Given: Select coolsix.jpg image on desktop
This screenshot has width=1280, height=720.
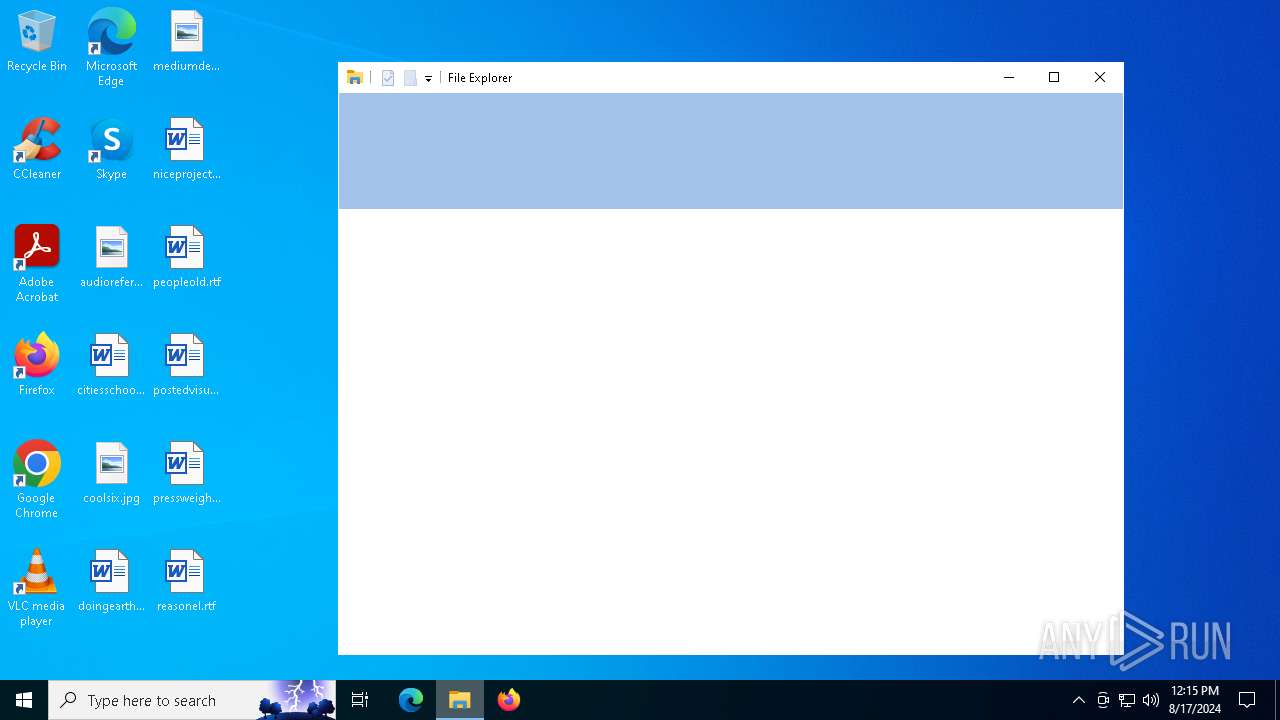Looking at the screenshot, I should [111, 474].
